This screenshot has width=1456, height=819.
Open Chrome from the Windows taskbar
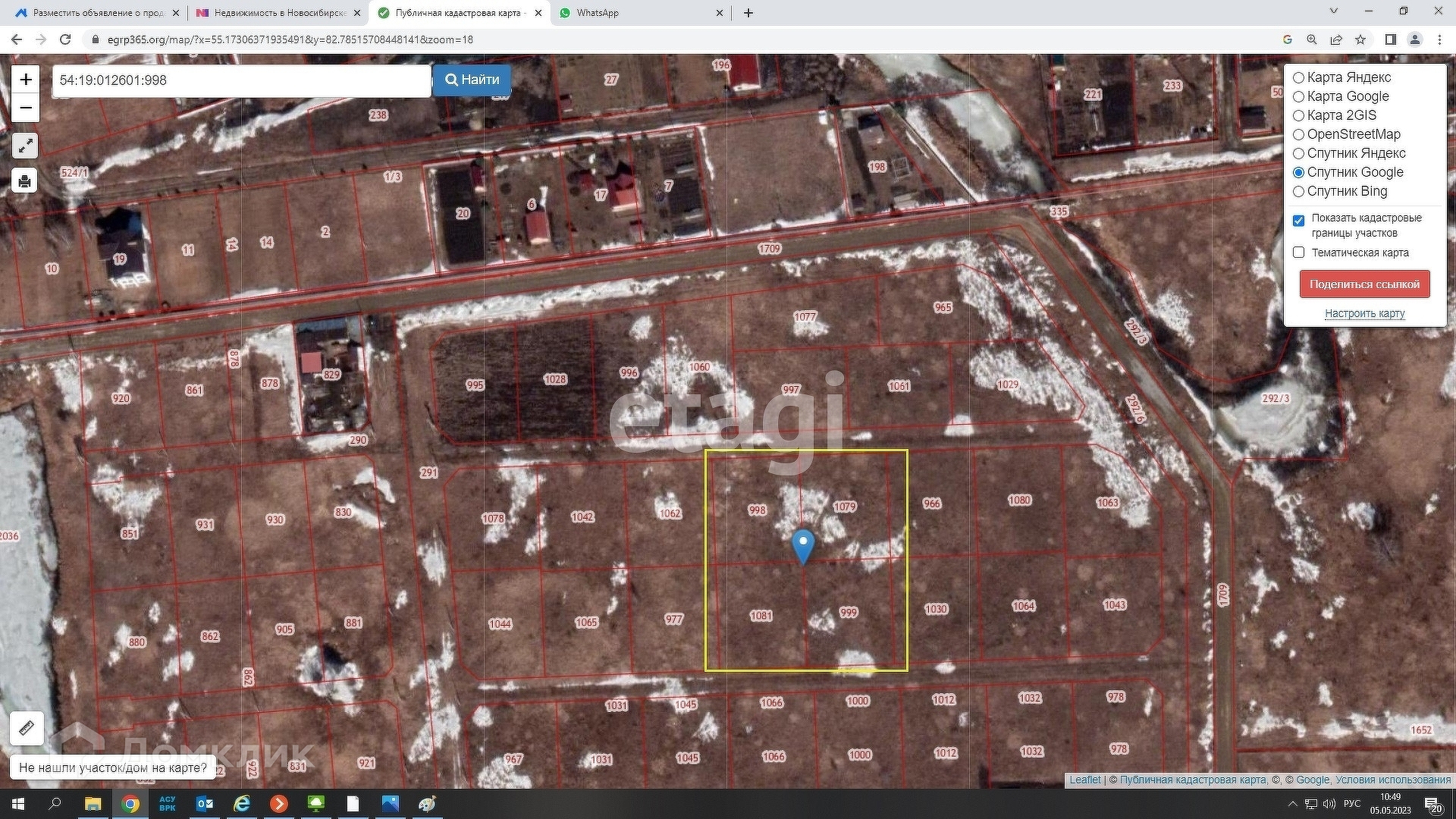(130, 804)
